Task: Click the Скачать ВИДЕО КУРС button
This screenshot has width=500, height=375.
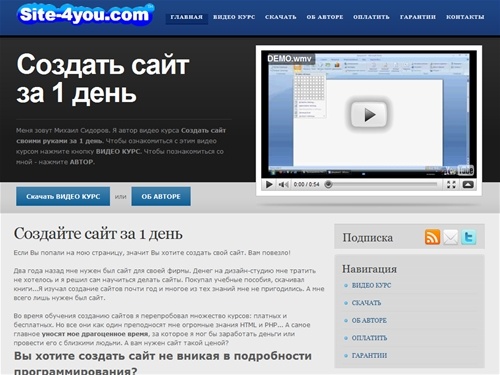Action: [63, 197]
